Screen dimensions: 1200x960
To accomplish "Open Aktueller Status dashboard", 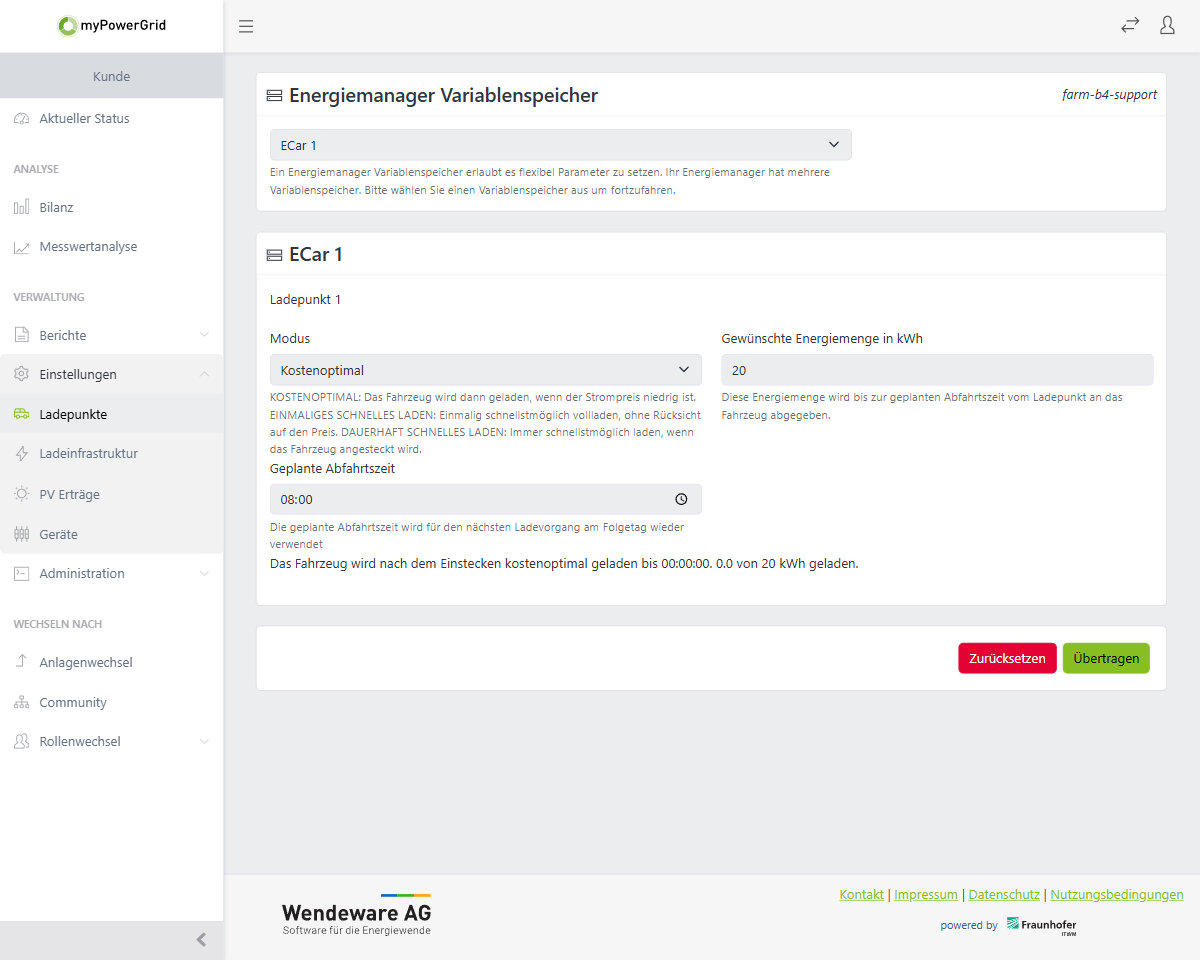I will 84,119.
